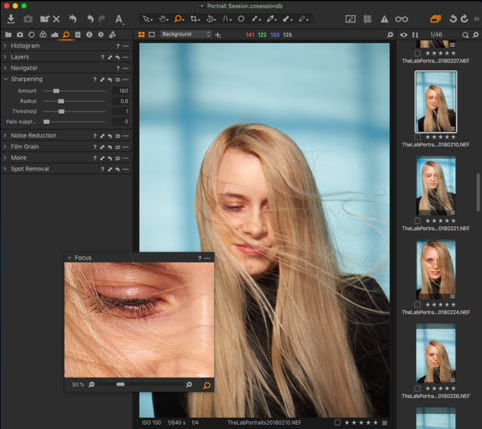The width and height of the screenshot is (482, 429).
Task: Click the Exposure warning triangle icon
Action: [384, 19]
